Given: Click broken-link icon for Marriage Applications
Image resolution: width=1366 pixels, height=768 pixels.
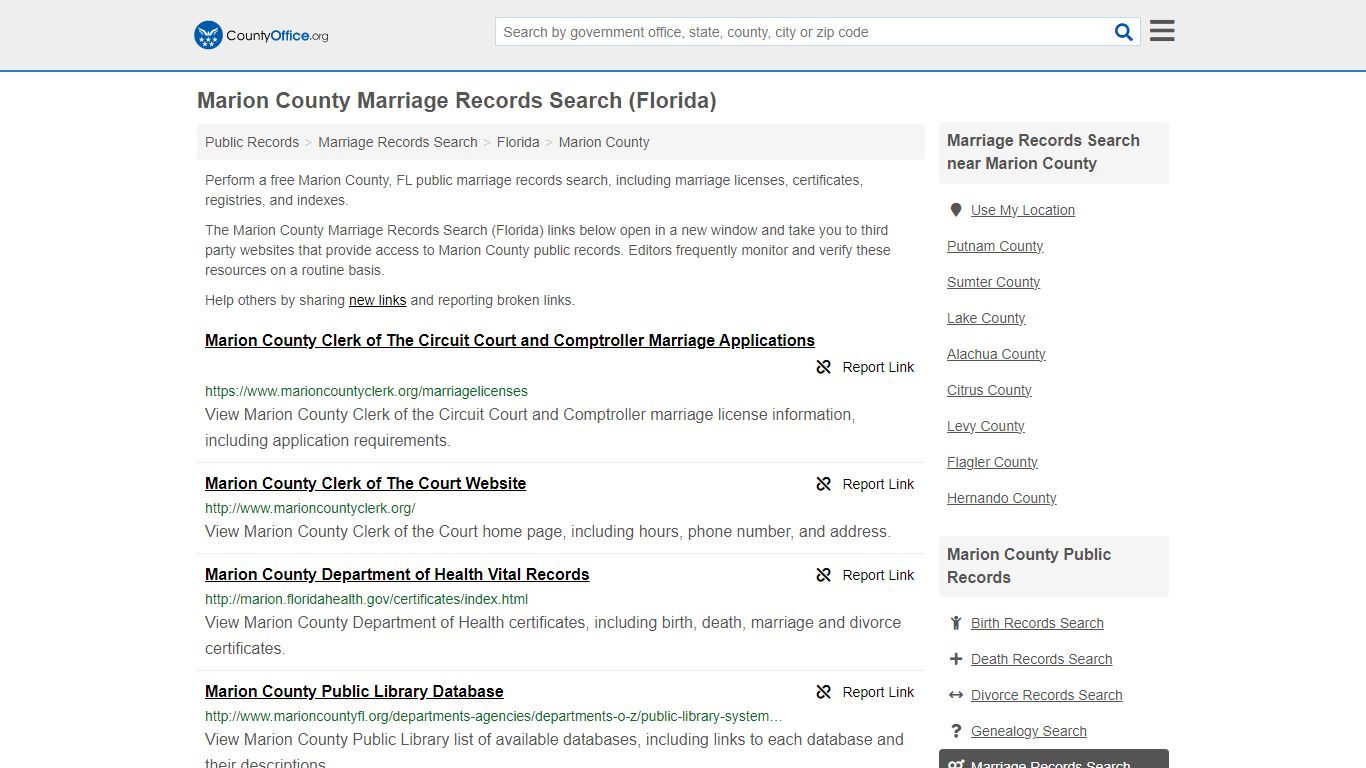Looking at the screenshot, I should [824, 367].
